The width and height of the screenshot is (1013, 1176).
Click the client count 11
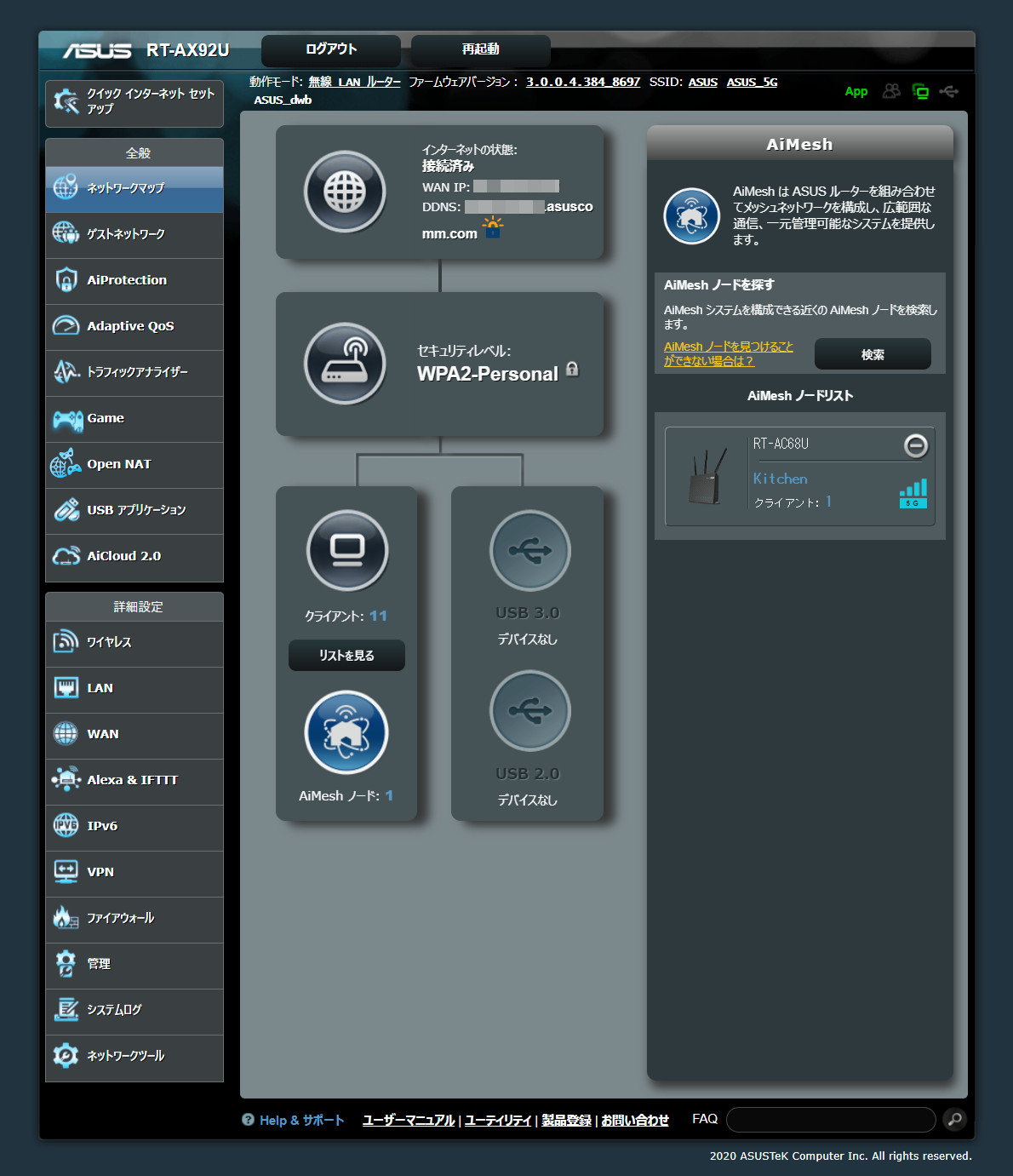point(378,616)
